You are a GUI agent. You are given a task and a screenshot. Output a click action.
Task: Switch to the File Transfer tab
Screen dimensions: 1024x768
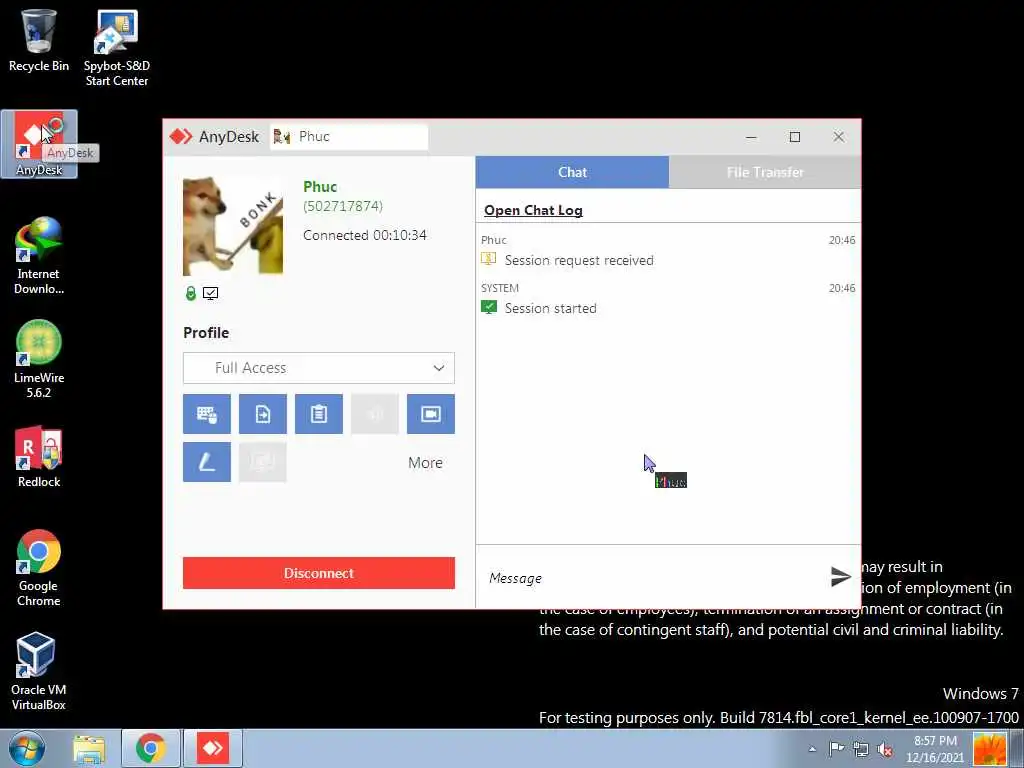pyautogui.click(x=765, y=172)
